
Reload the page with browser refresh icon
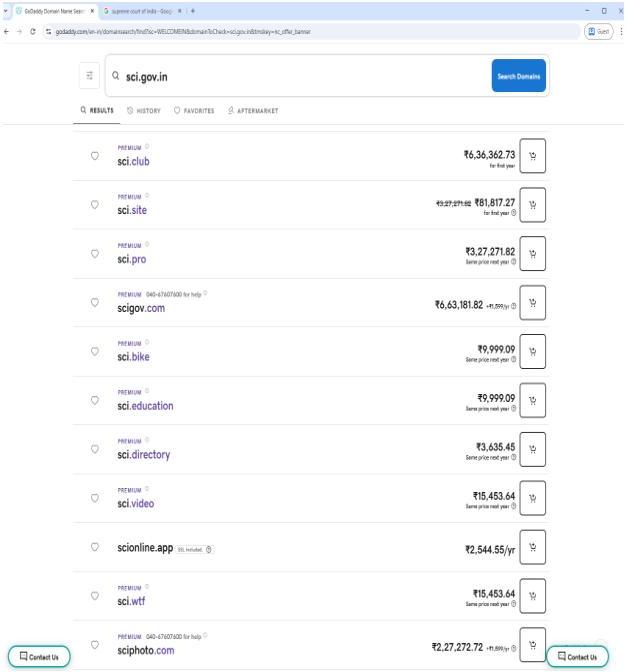coord(33,31)
